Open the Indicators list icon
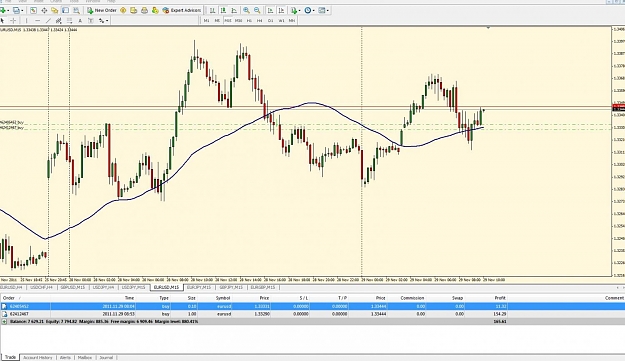This screenshot has height=361, width=625. pyautogui.click(x=294, y=10)
